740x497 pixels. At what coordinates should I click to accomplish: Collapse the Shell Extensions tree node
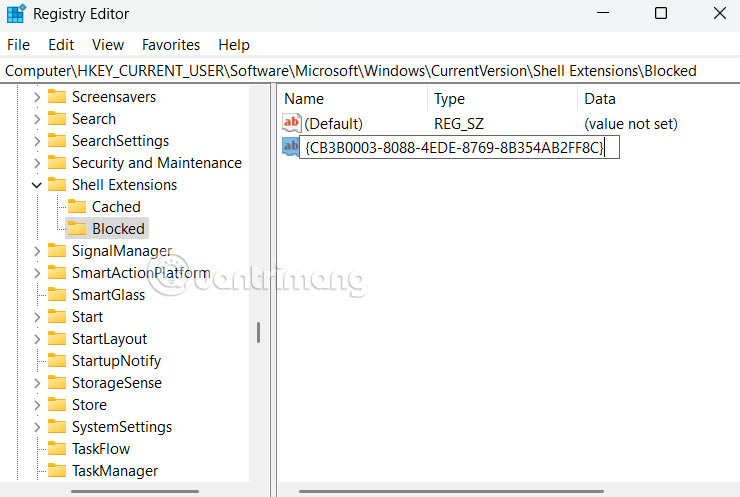37,185
